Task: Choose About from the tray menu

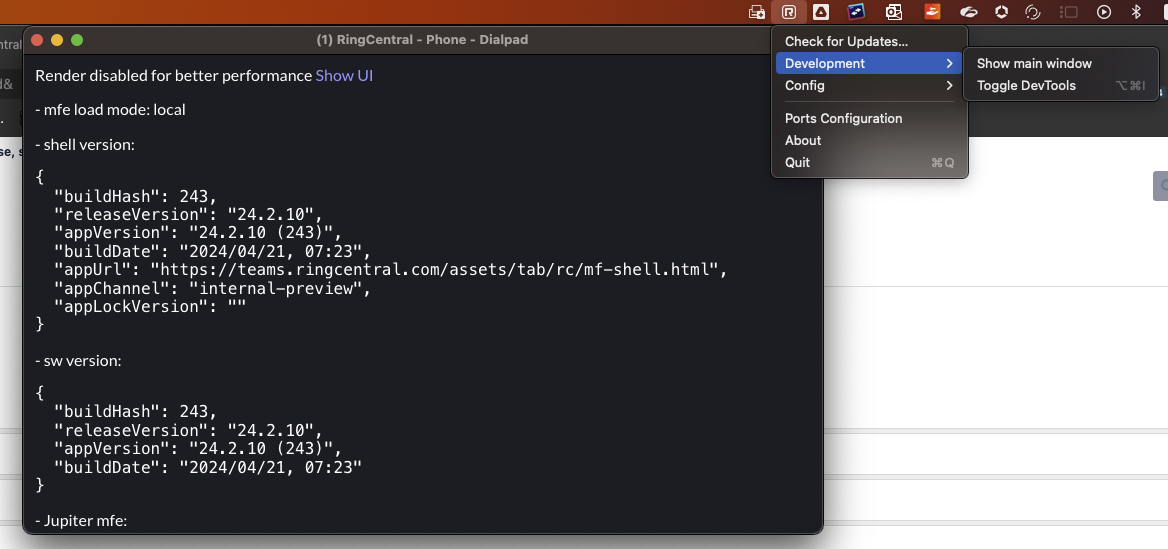Action: tap(869, 140)
